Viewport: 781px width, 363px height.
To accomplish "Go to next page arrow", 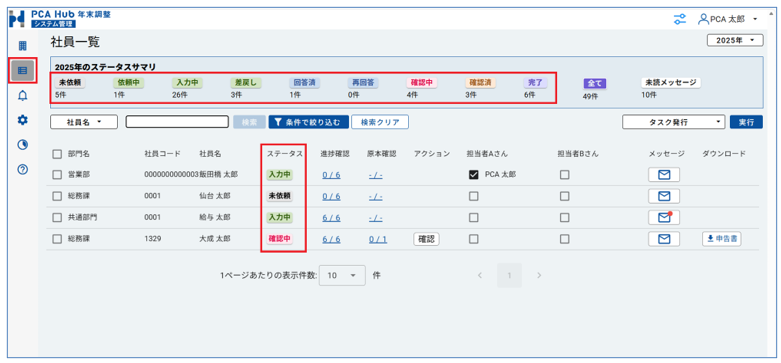I will click(x=539, y=275).
